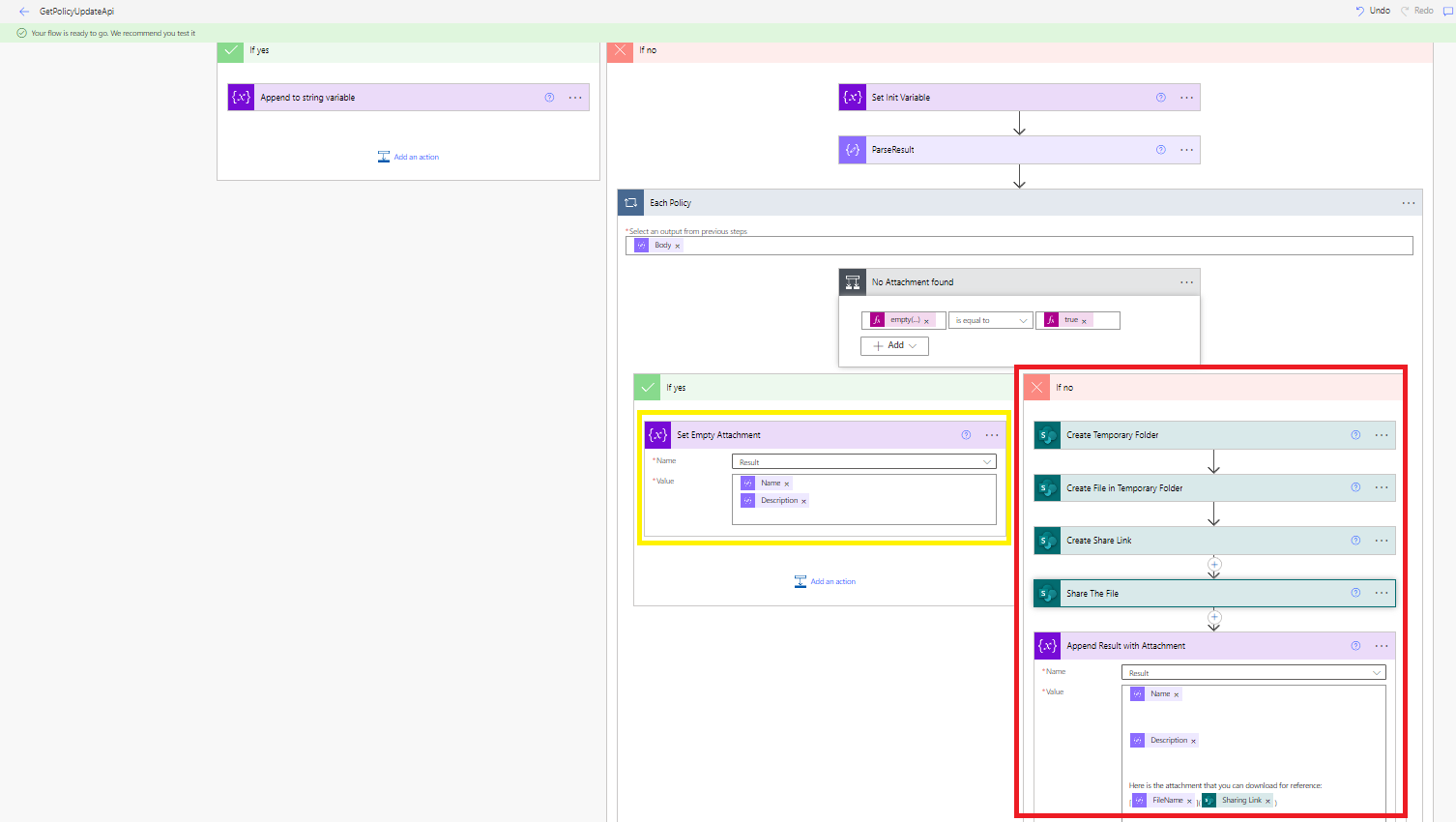Collapse the Set Empty Attachment action
This screenshot has height=822, width=1456.
click(824, 435)
